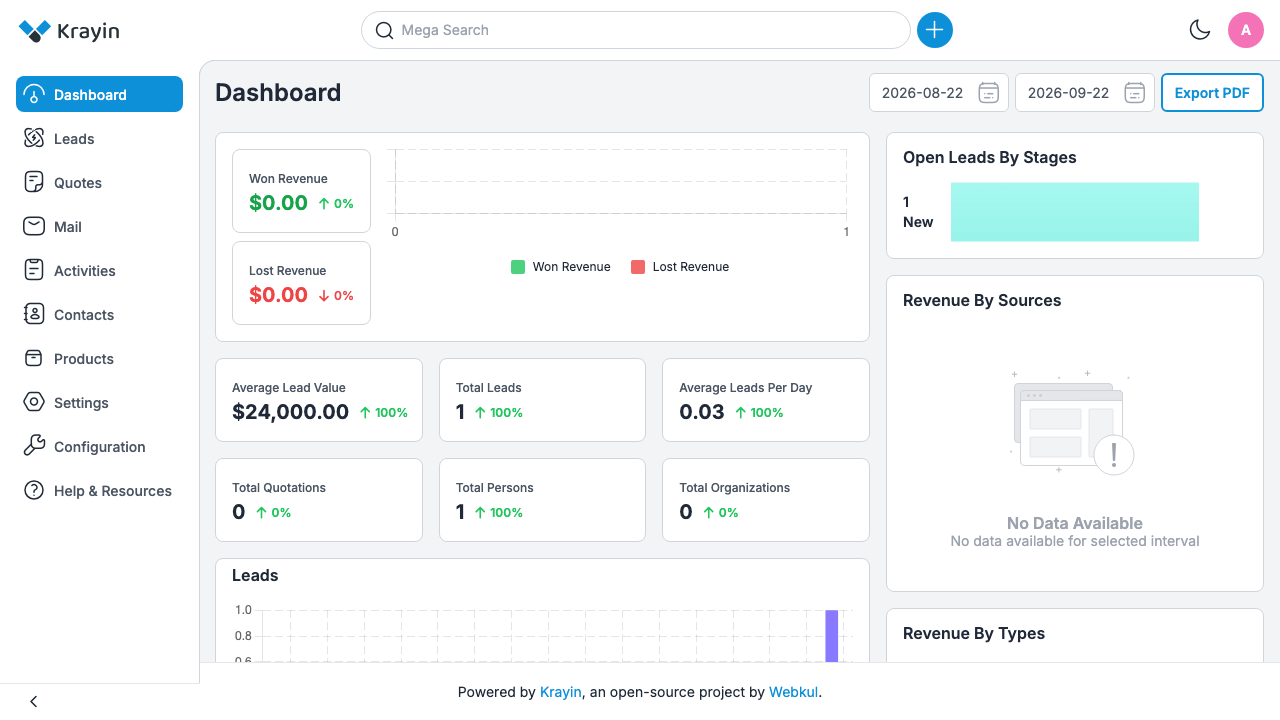Click the Lost Revenue $0.00 value

click(278, 295)
